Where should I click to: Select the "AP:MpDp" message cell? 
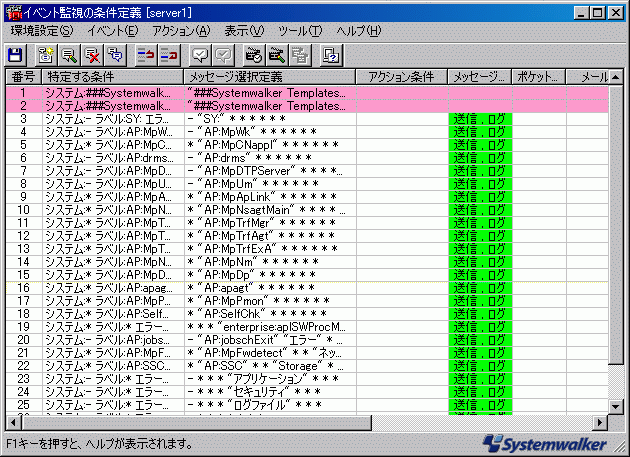[x=270, y=275]
